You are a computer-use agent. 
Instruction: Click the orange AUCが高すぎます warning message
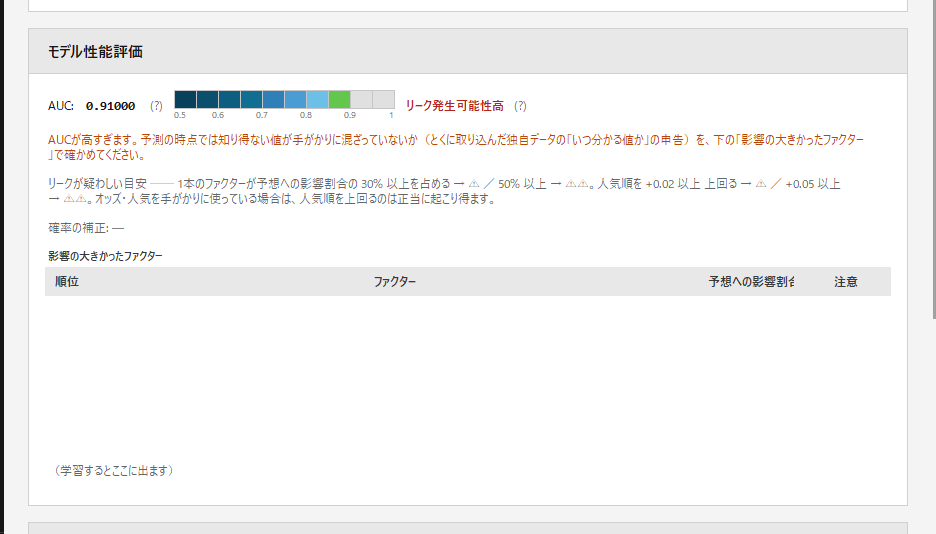point(456,147)
